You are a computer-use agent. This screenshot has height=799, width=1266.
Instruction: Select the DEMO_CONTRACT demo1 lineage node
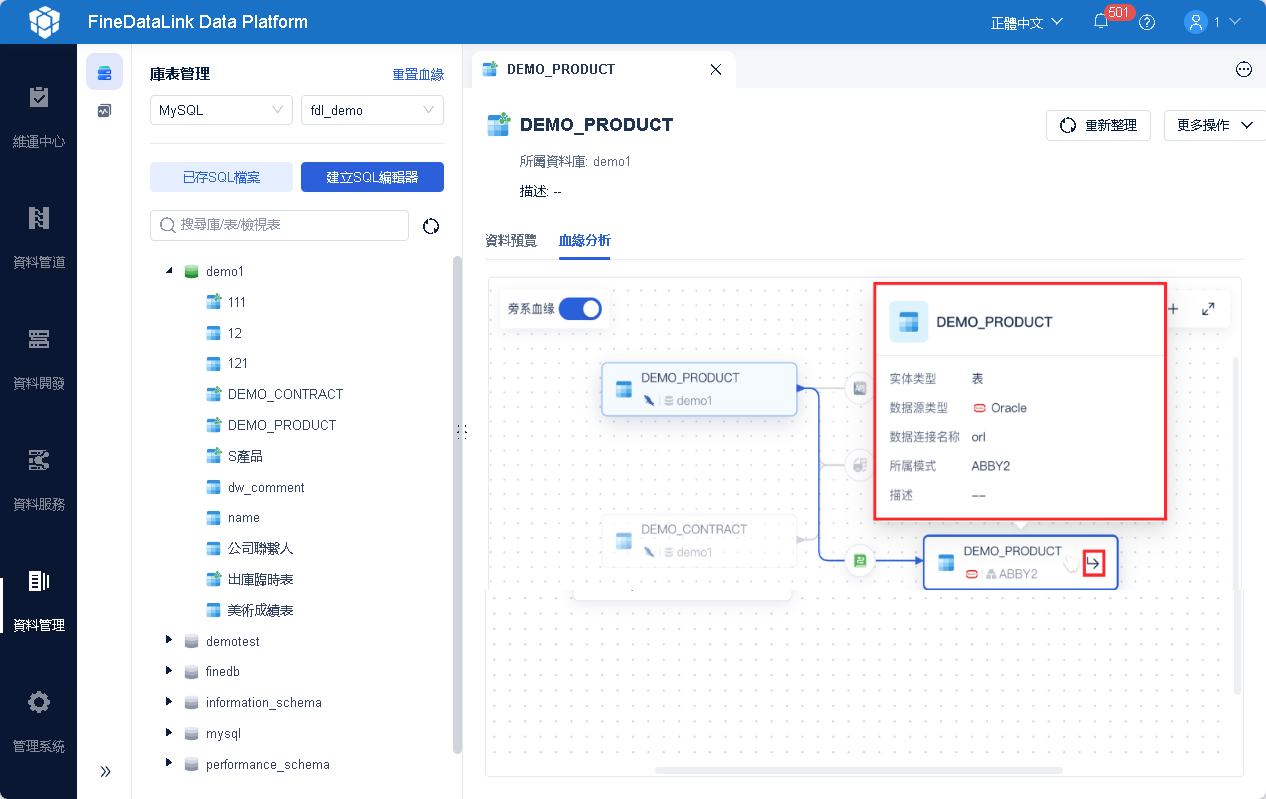coord(699,541)
